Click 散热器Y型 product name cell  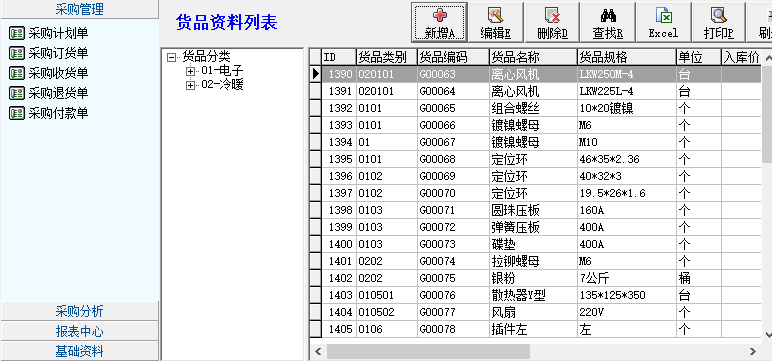(x=533, y=295)
